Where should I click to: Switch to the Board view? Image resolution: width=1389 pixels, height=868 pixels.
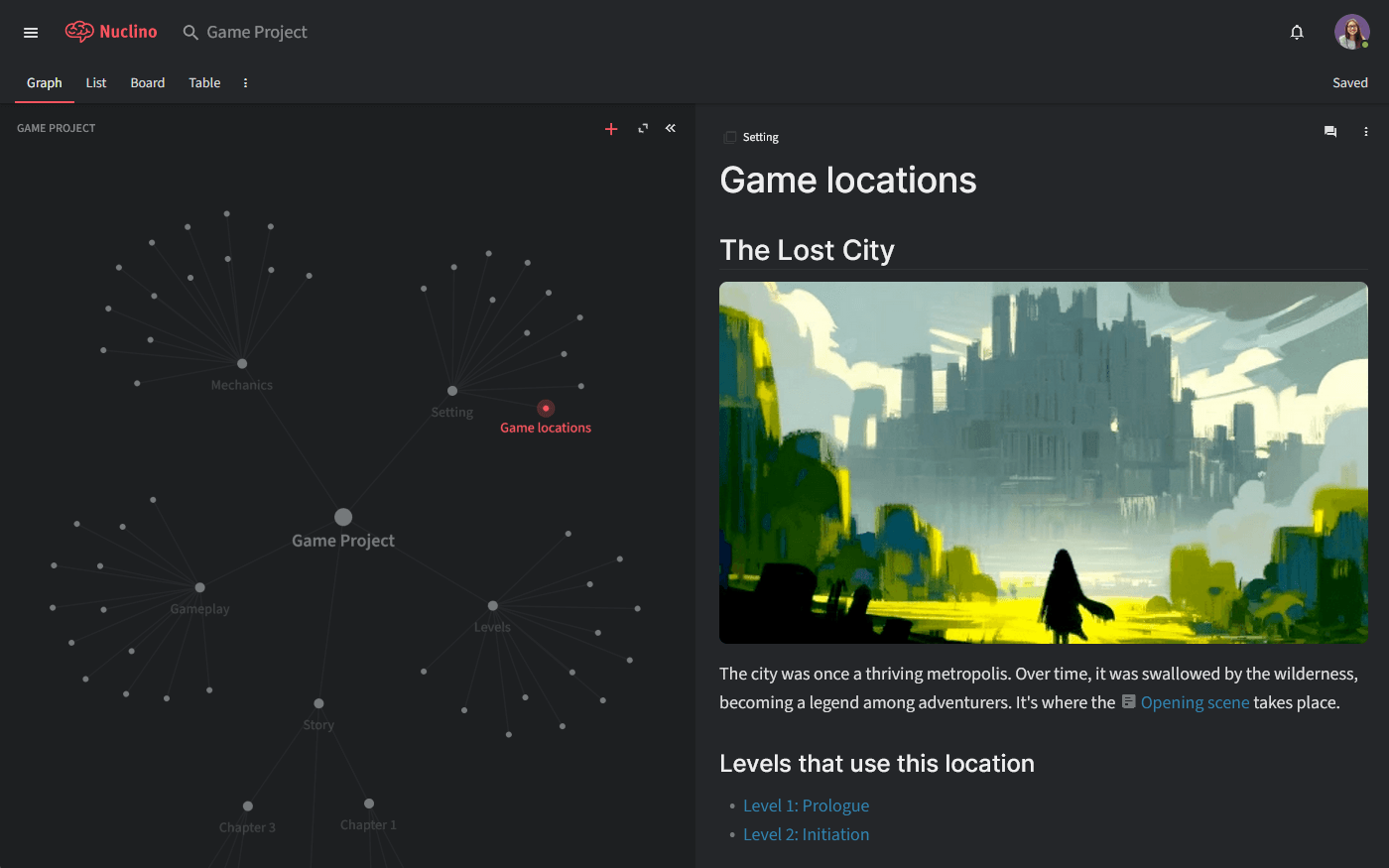click(x=147, y=82)
